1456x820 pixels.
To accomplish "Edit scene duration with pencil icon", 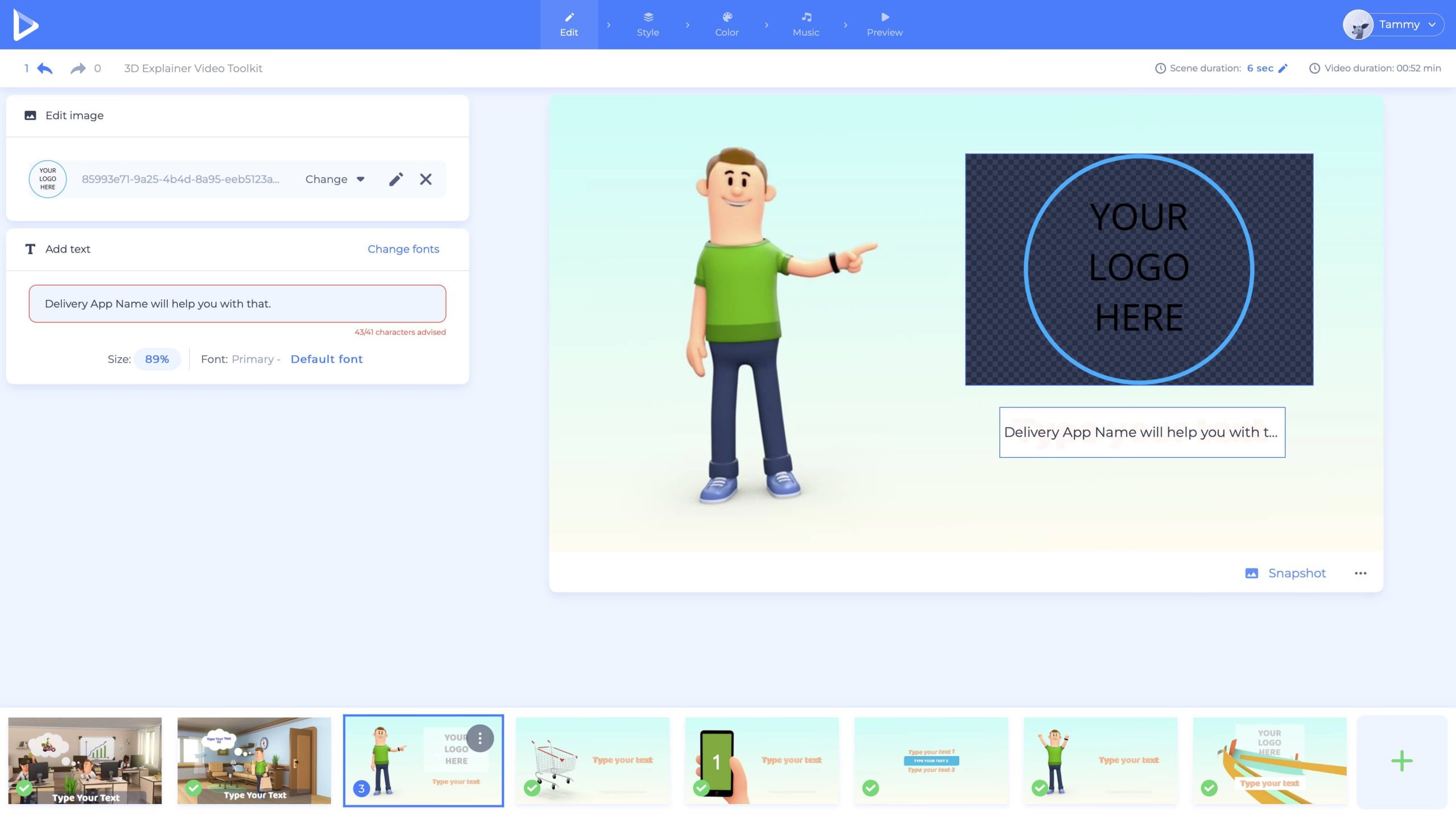I will pos(1283,68).
